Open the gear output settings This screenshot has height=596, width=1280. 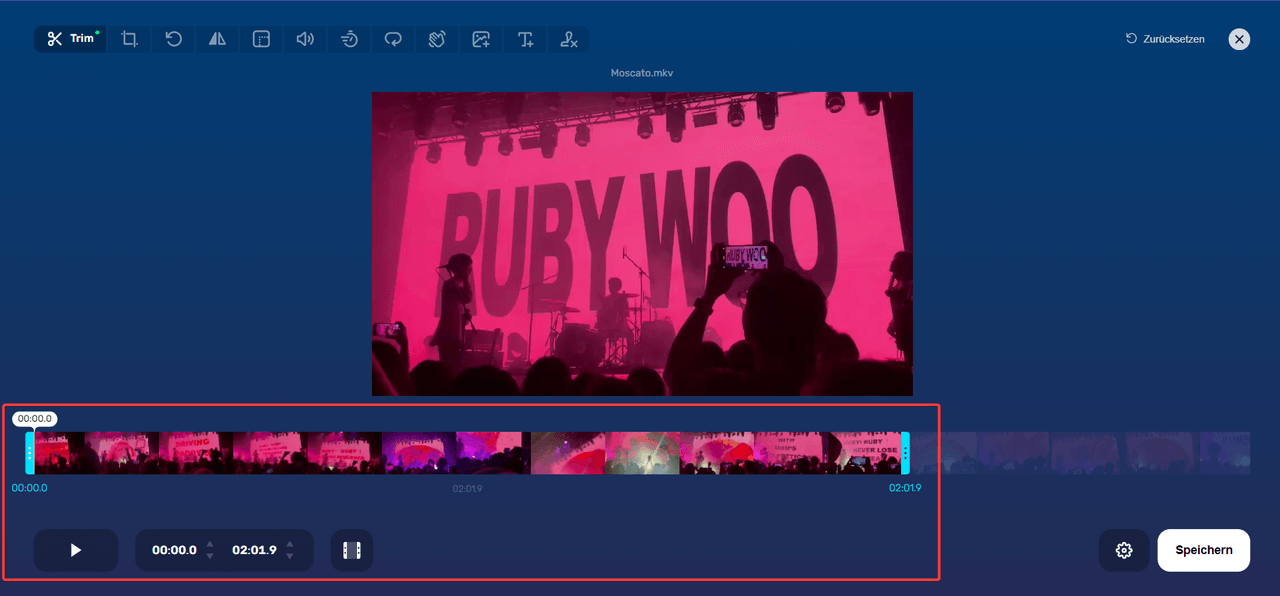click(x=1124, y=550)
